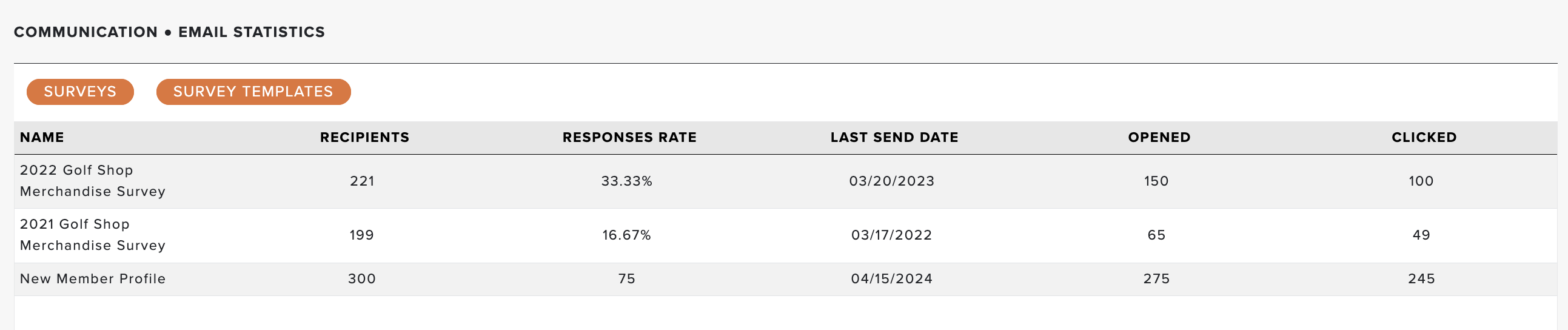1568x330 pixels.
Task: Click the 221 recipients value
Action: 362,181
